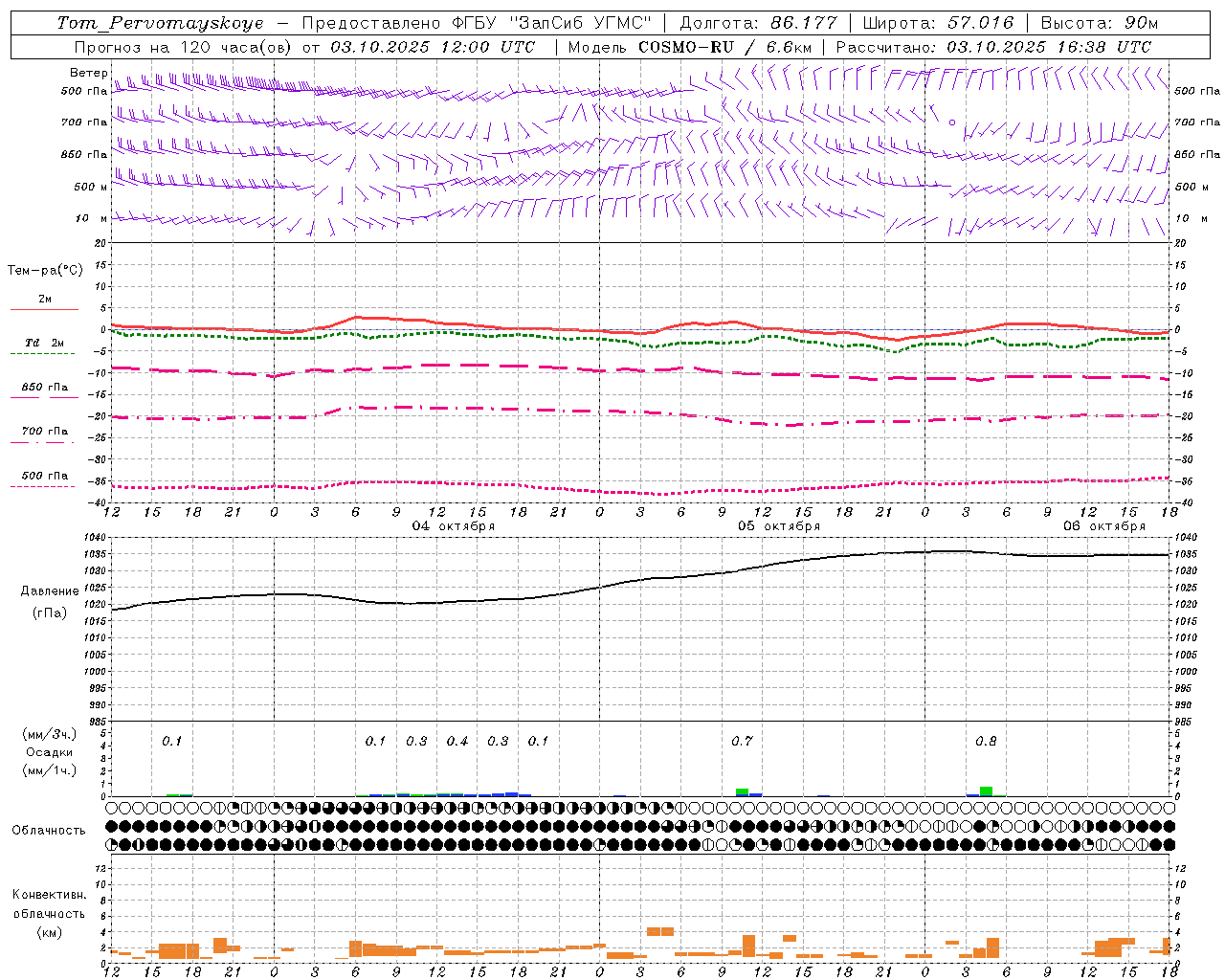Click the red solid line sample under 2м legend
The image size is (1225, 980).
pos(44,309)
